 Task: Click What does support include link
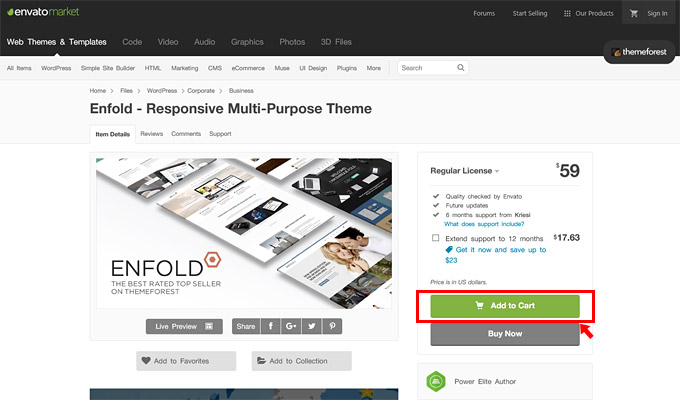coord(484,224)
